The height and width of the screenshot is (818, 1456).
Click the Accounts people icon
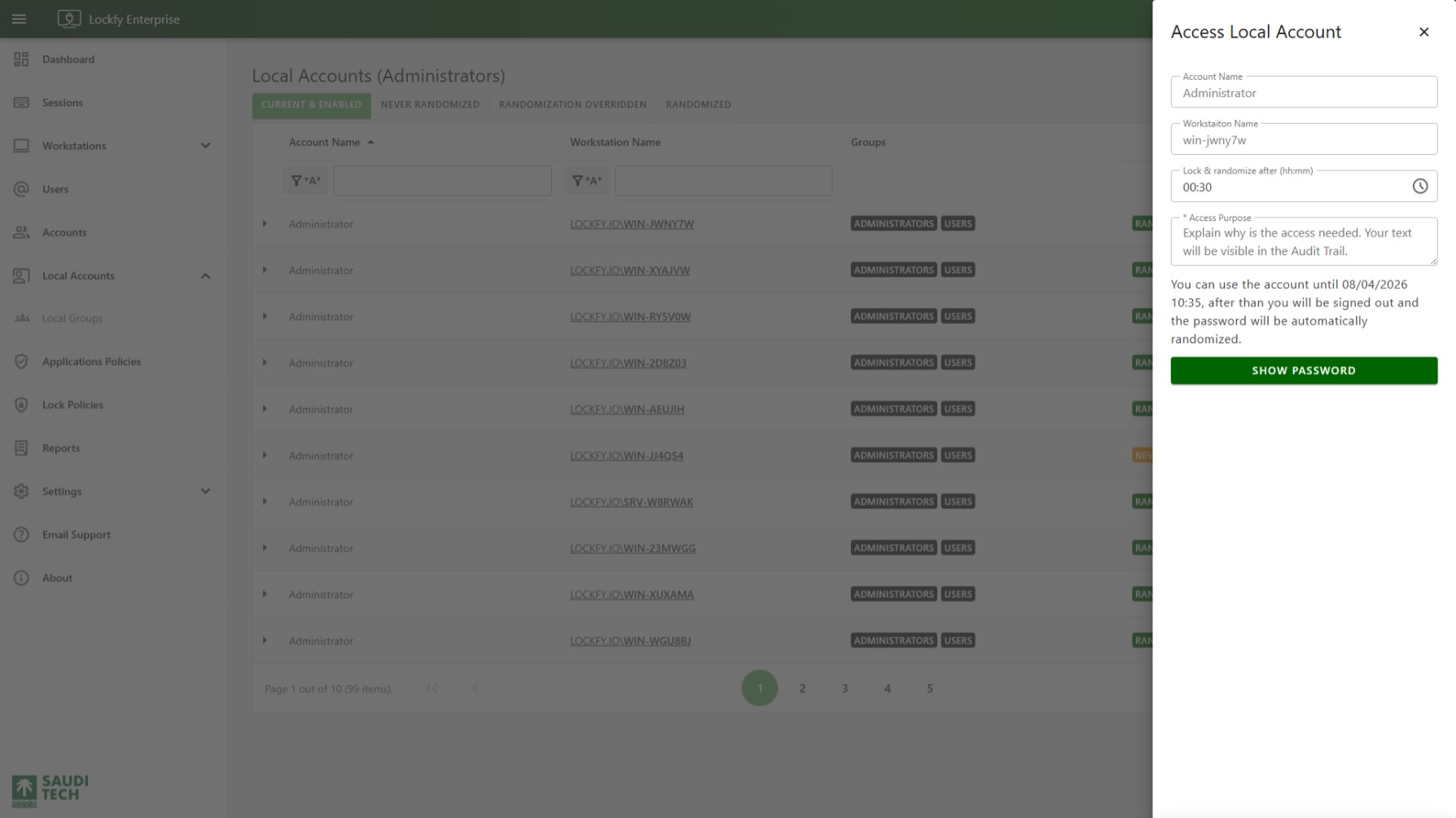click(x=21, y=232)
